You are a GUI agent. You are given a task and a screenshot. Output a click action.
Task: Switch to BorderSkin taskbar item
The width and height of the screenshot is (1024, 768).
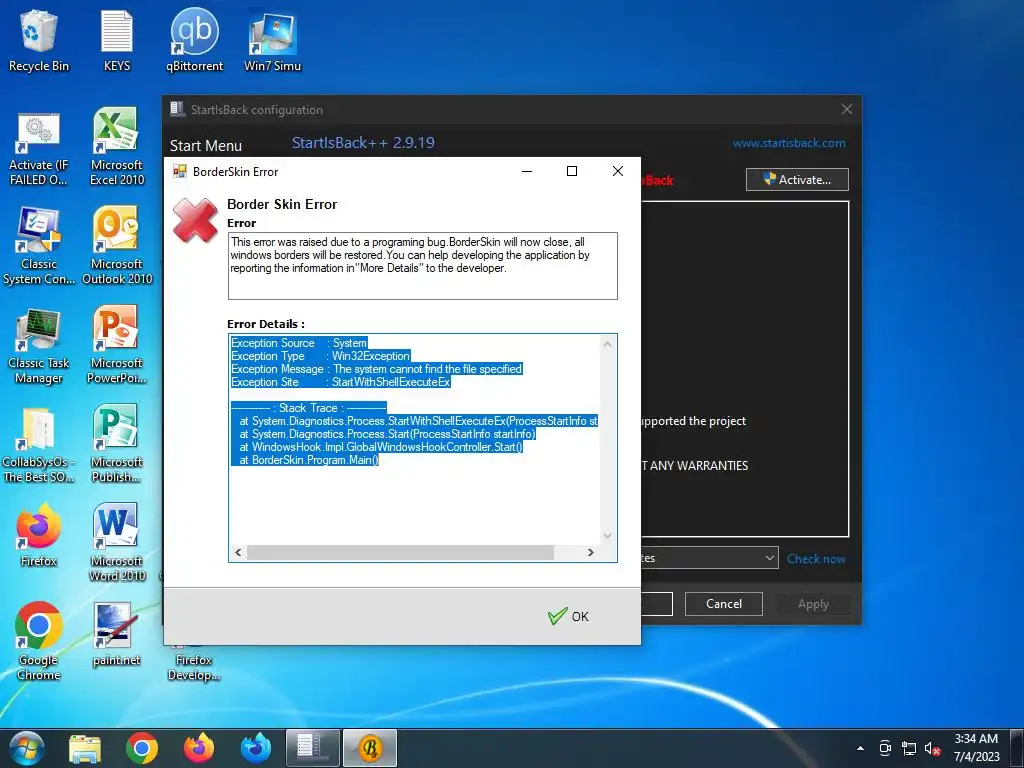point(370,748)
